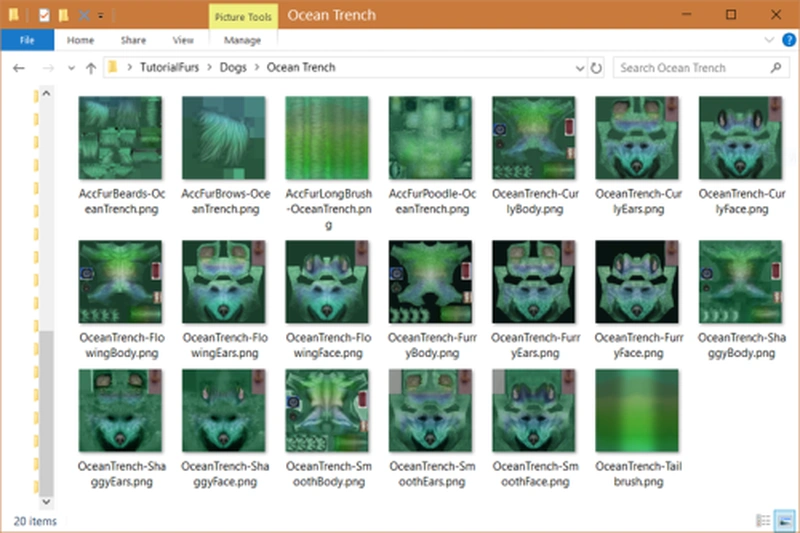Select the AccFurBrows-OceanTrench.png thumbnail
The height and width of the screenshot is (533, 800).
(x=223, y=138)
